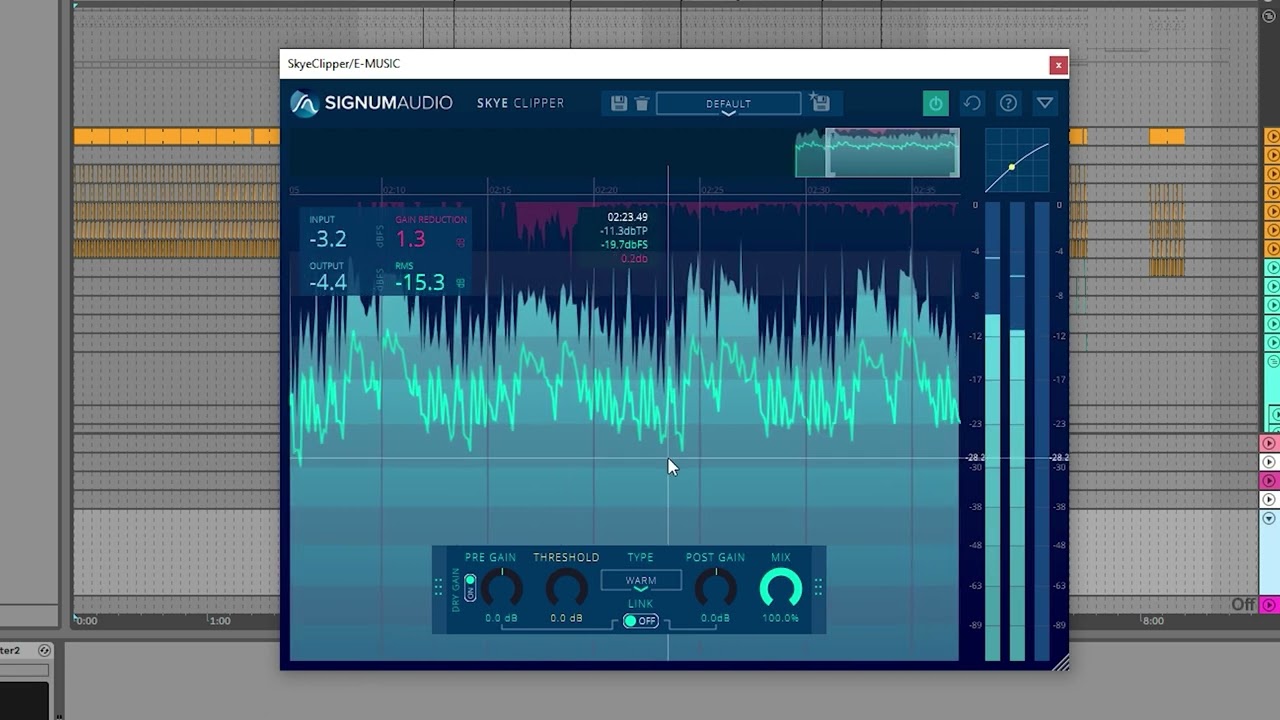Click the undo arrow icon in Skye Clipper
1280x720 pixels.
pos(971,103)
